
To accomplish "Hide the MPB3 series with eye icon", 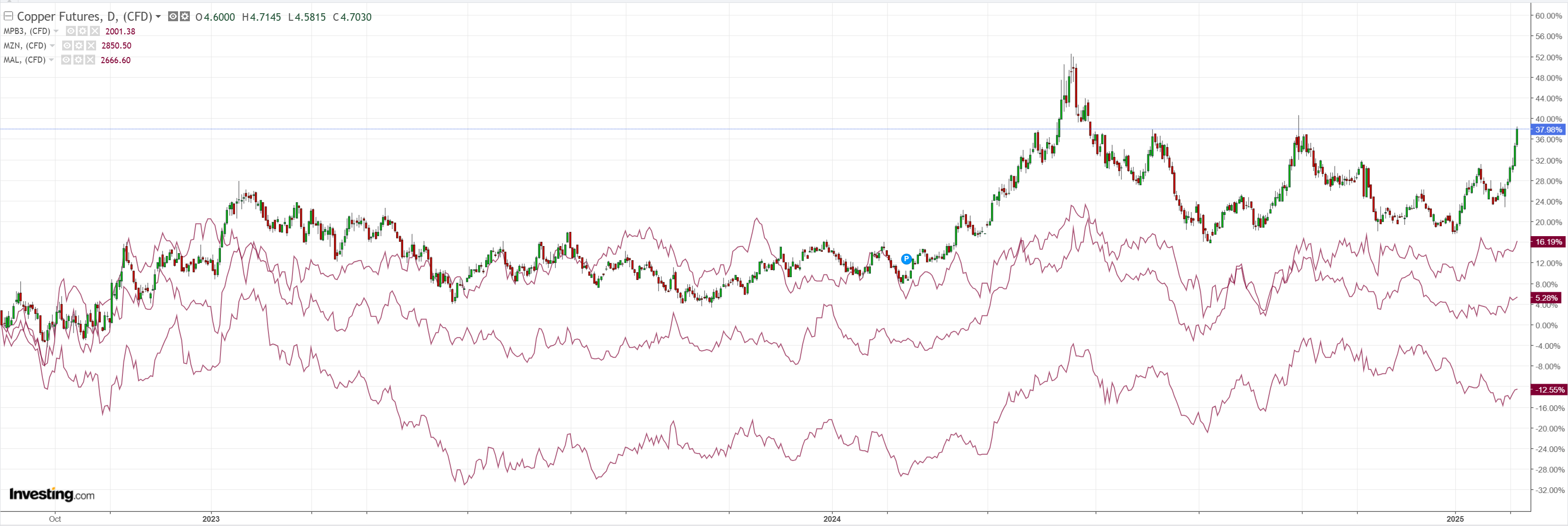I will click(x=71, y=31).
